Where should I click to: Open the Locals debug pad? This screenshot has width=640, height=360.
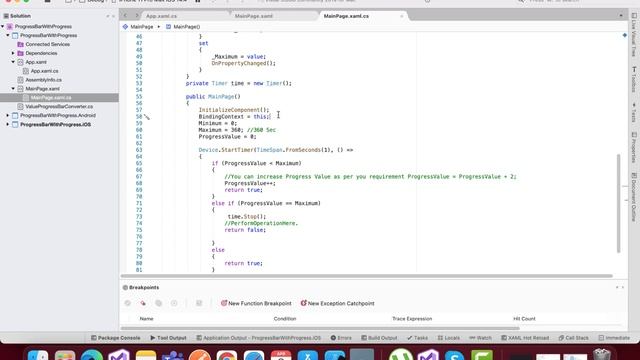pos(449,338)
